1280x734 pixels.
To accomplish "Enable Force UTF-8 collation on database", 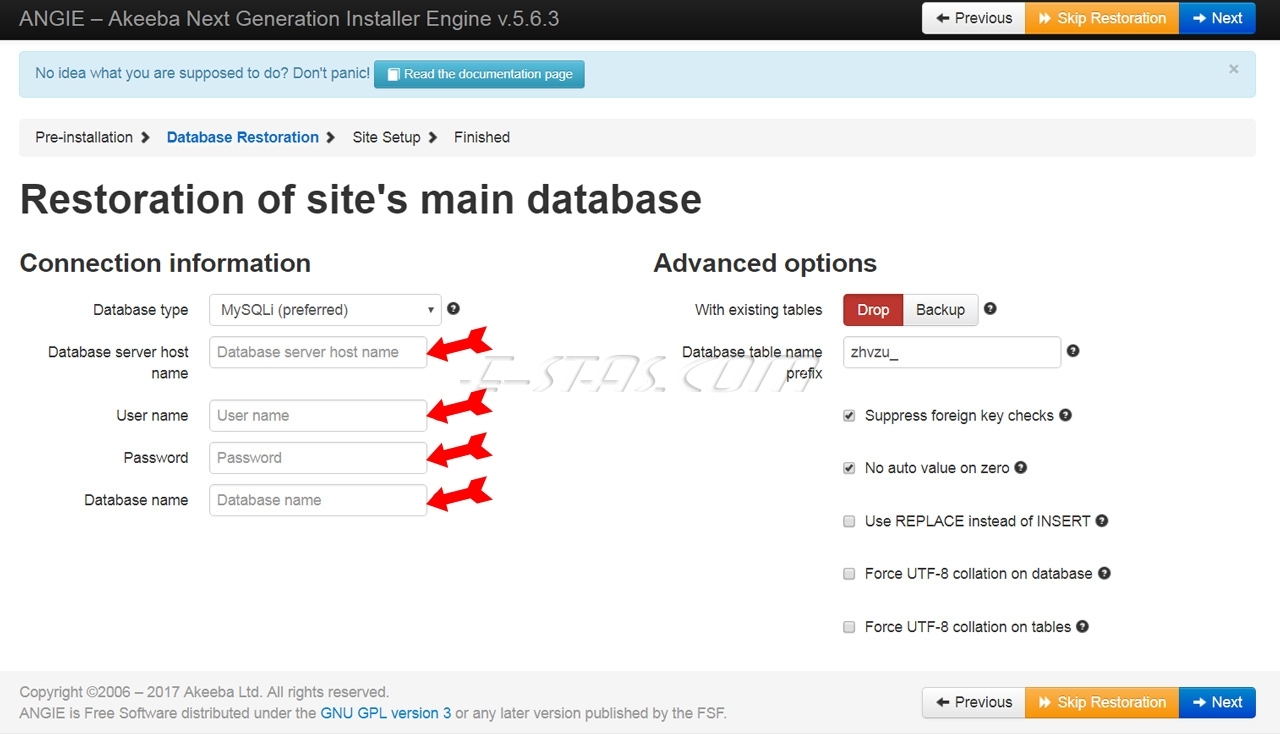I will tap(849, 574).
